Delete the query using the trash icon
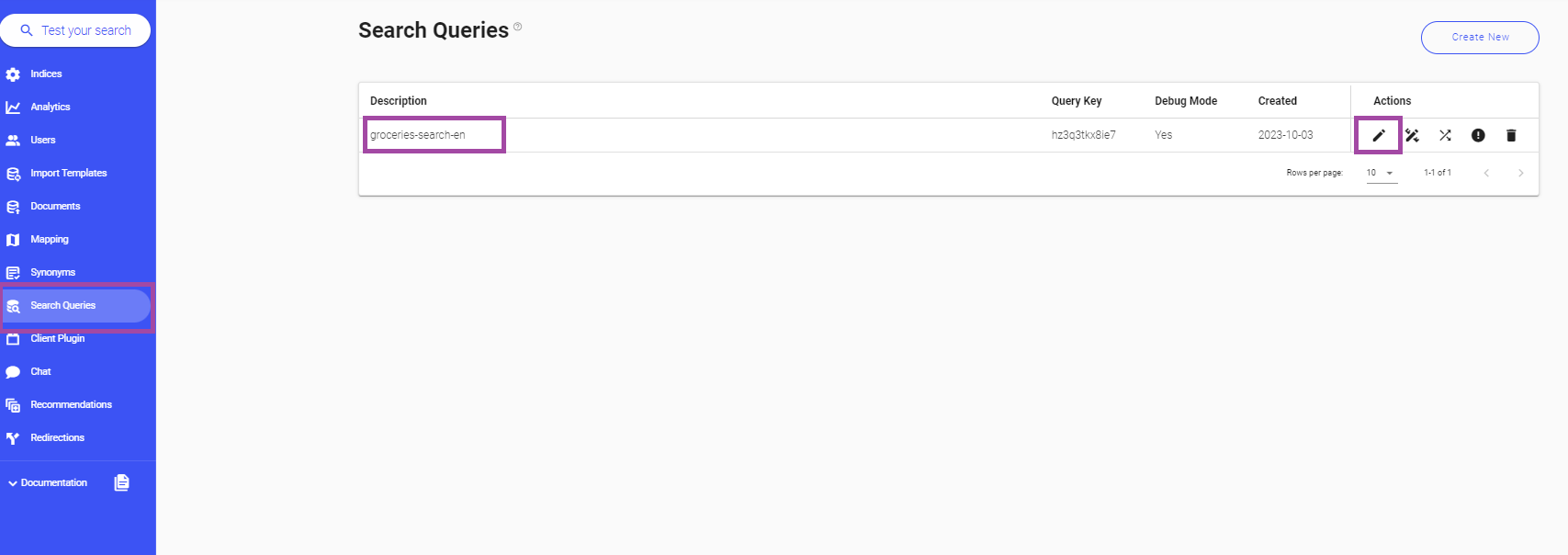The width and height of the screenshot is (1568, 555). click(x=1511, y=135)
